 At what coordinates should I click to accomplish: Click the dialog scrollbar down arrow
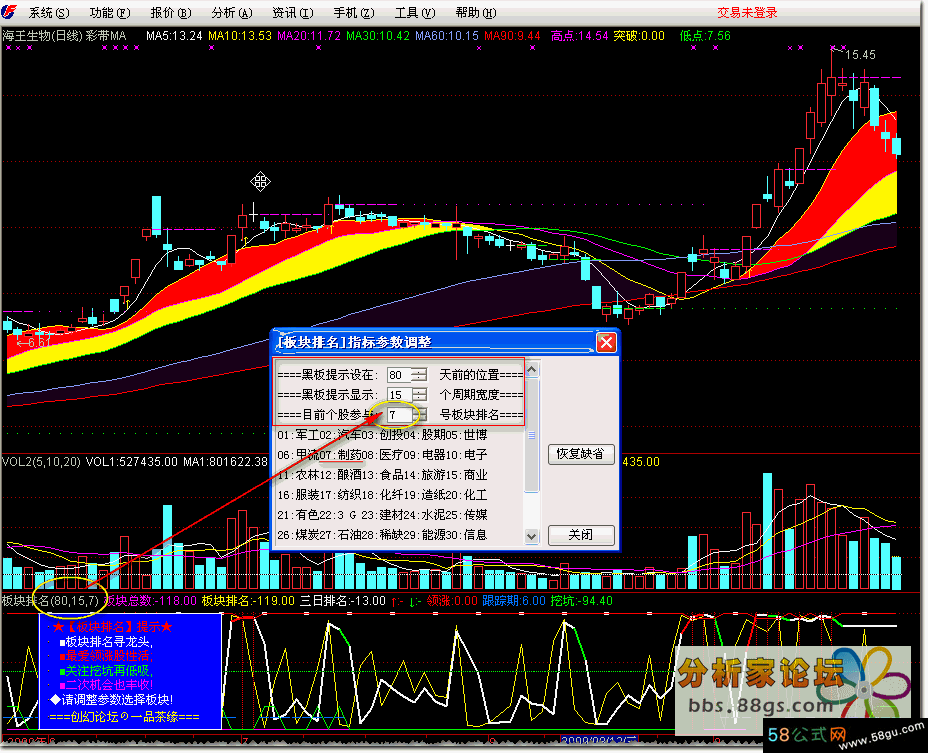pyautogui.click(x=531, y=536)
